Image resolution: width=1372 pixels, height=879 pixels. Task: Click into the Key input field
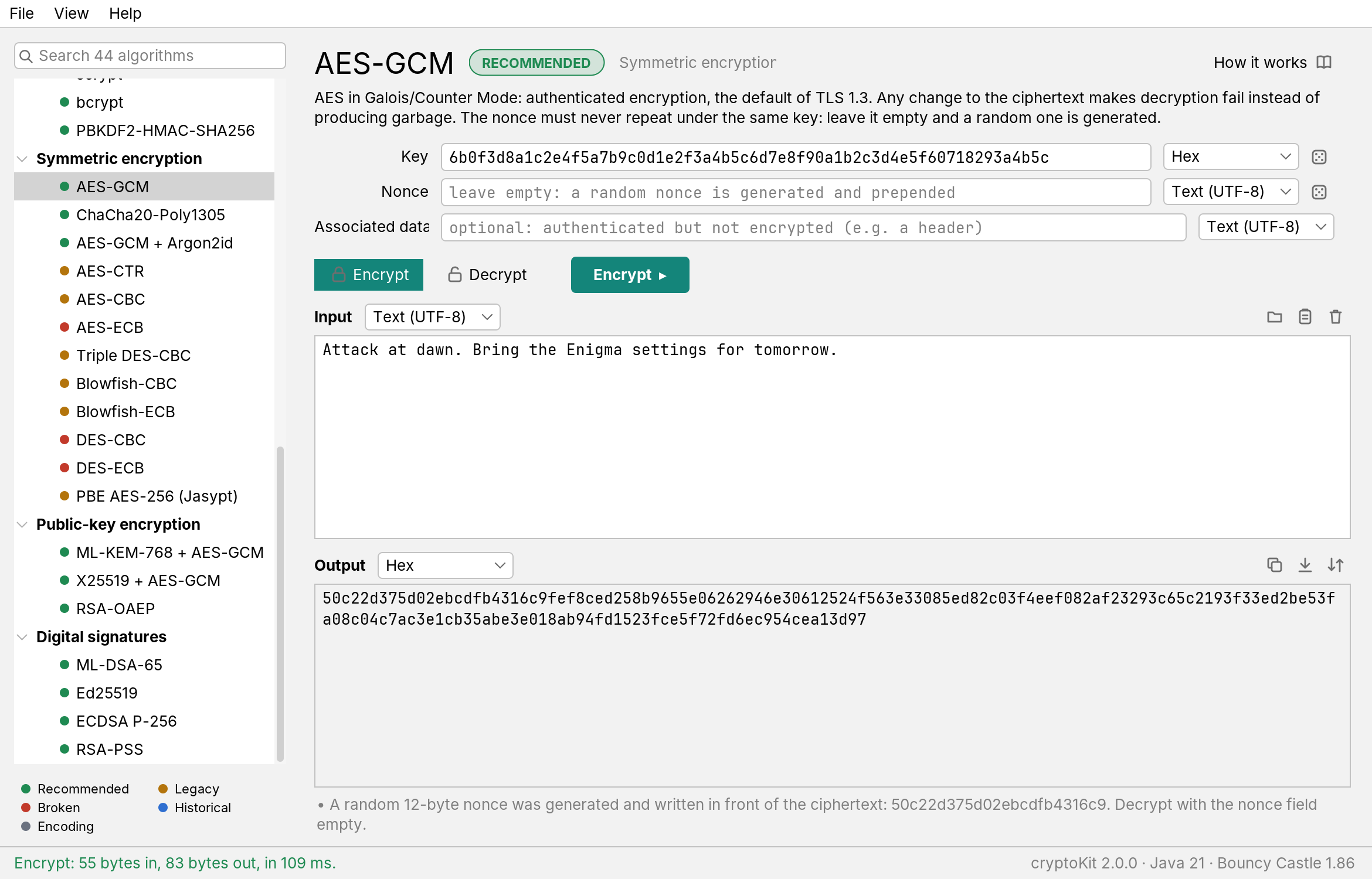pos(796,157)
